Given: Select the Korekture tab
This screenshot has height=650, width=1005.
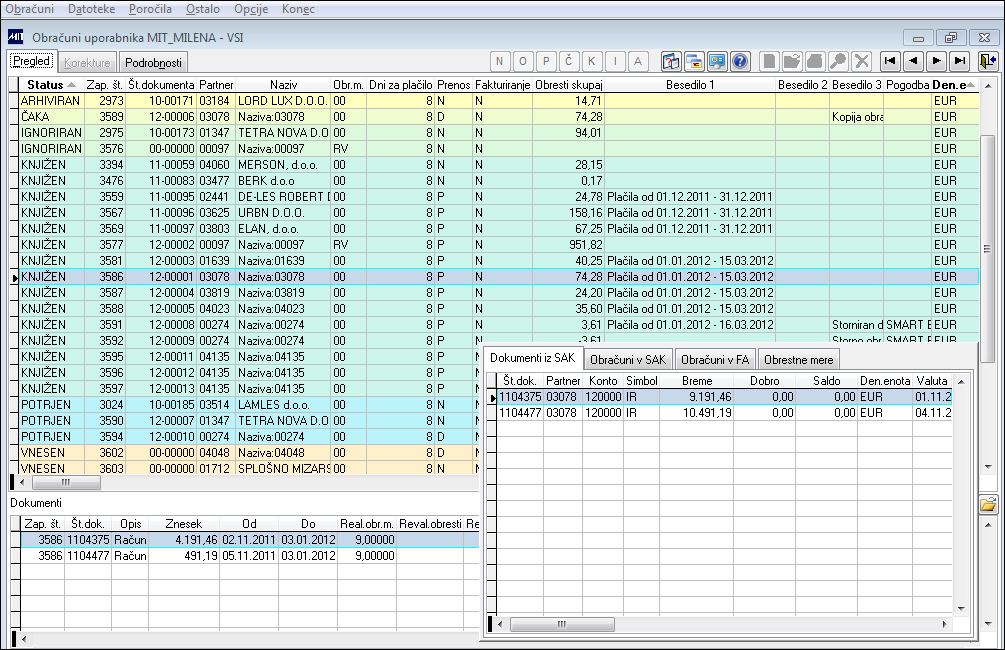Looking at the screenshot, I should [x=87, y=63].
